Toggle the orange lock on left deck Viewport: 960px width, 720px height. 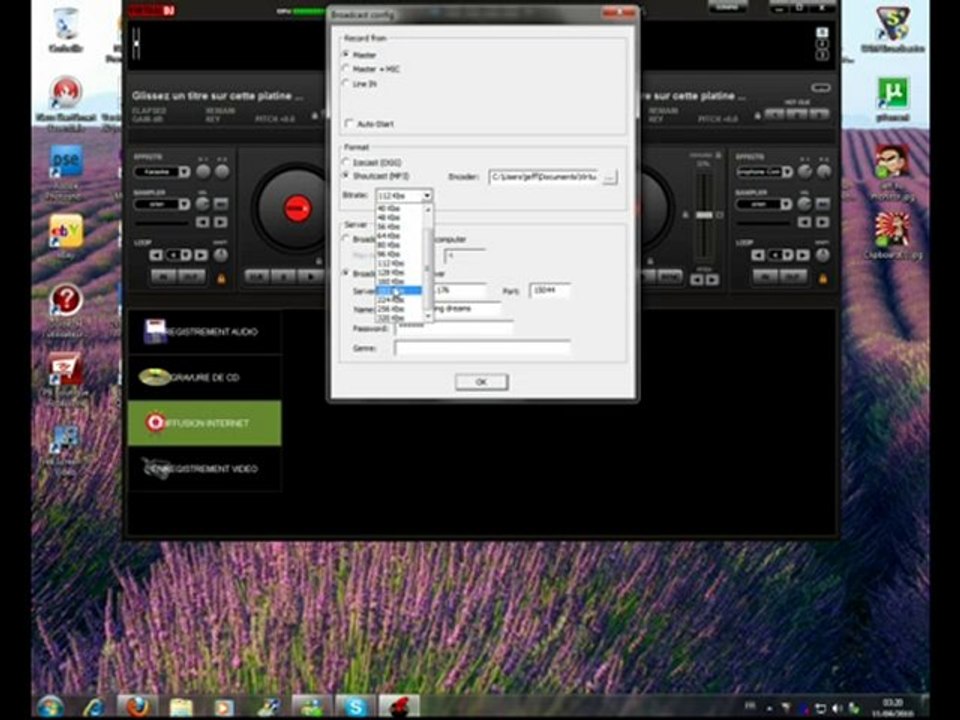point(222,279)
